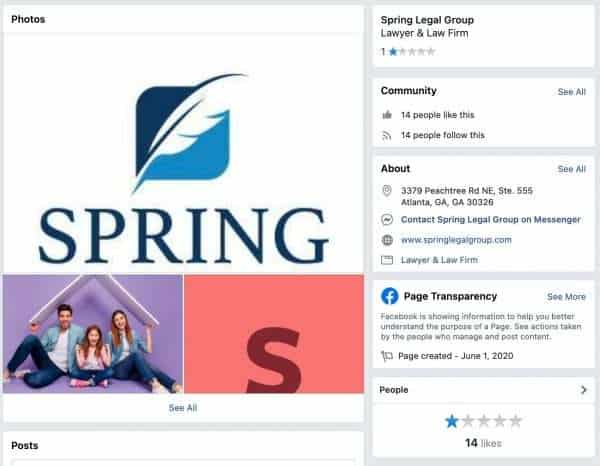Click the Messenger icon in the About section
The image size is (600, 466).
[387, 220]
